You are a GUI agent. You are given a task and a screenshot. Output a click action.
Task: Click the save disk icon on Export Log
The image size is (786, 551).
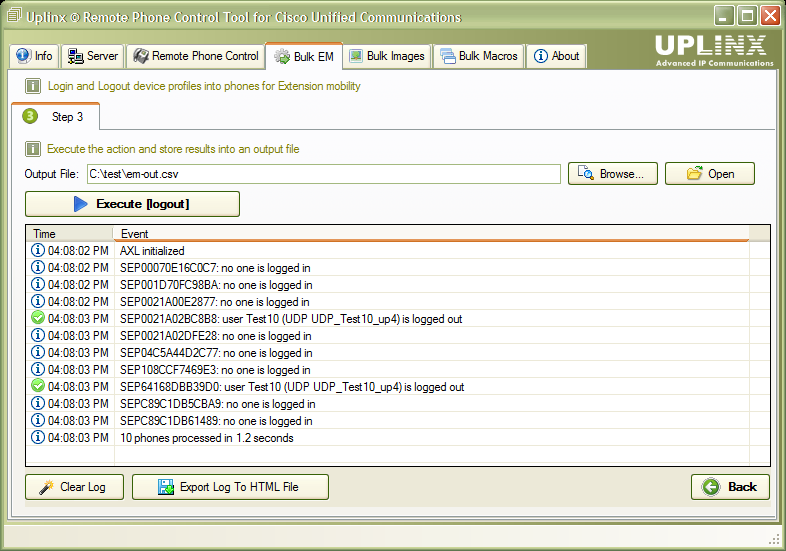point(166,487)
